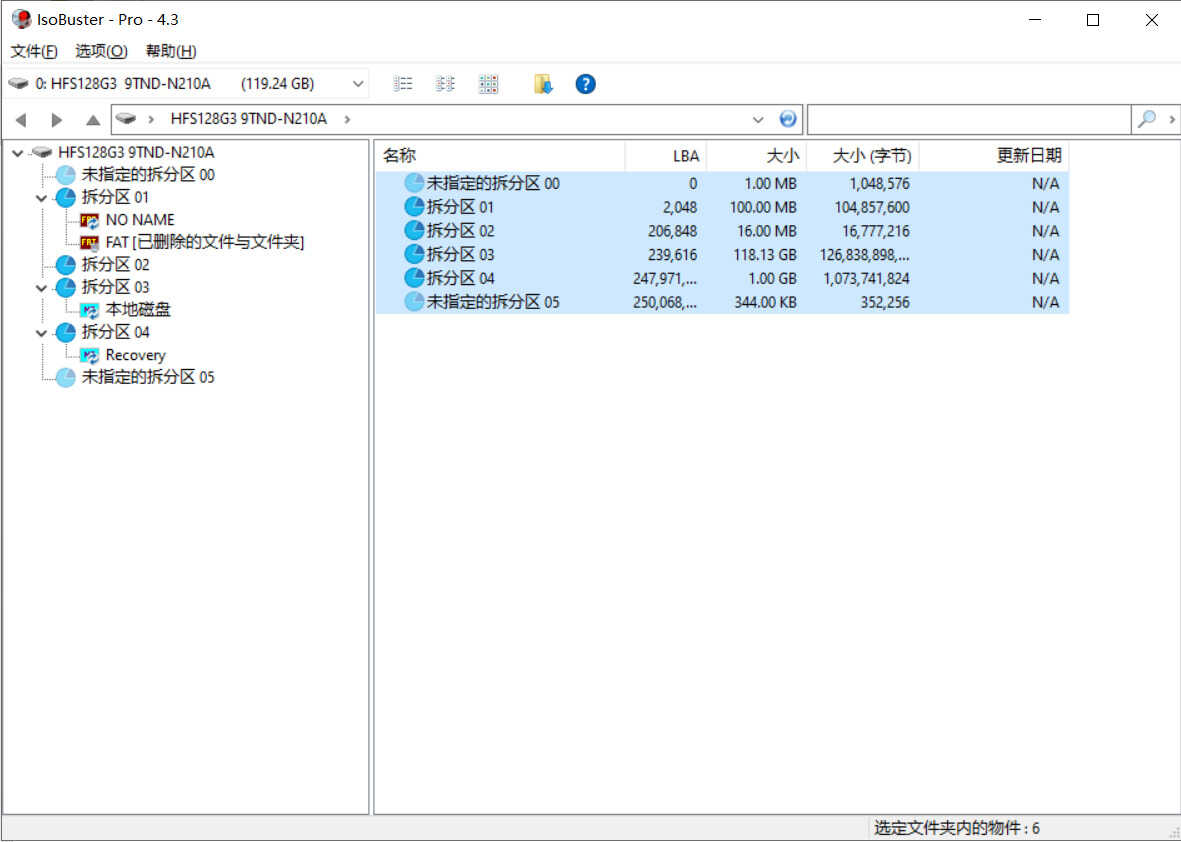Open the address bar history dropdown
This screenshot has width=1181, height=842.
coord(758,119)
